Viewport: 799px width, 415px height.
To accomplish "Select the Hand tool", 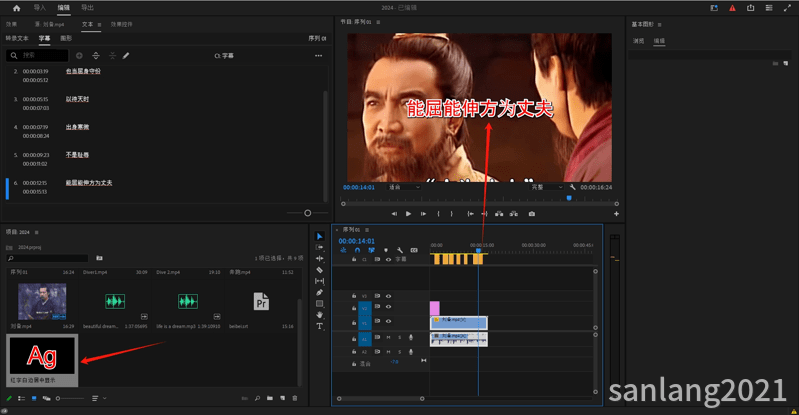I will click(x=319, y=315).
